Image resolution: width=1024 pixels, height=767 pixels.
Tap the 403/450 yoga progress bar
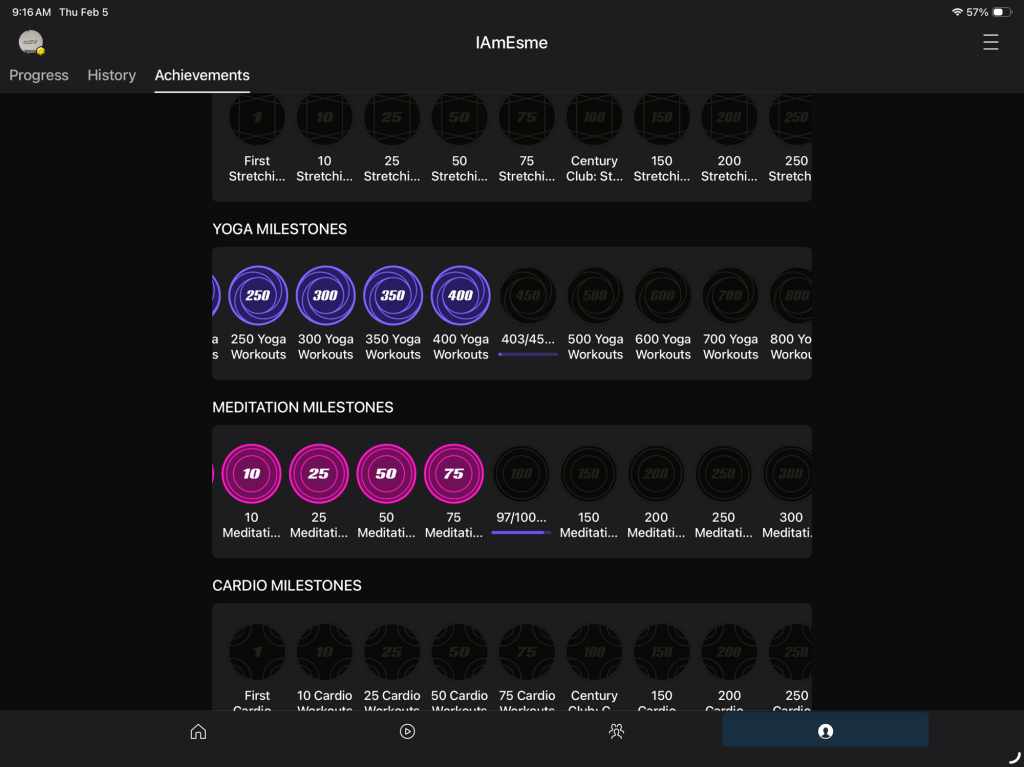click(527, 354)
